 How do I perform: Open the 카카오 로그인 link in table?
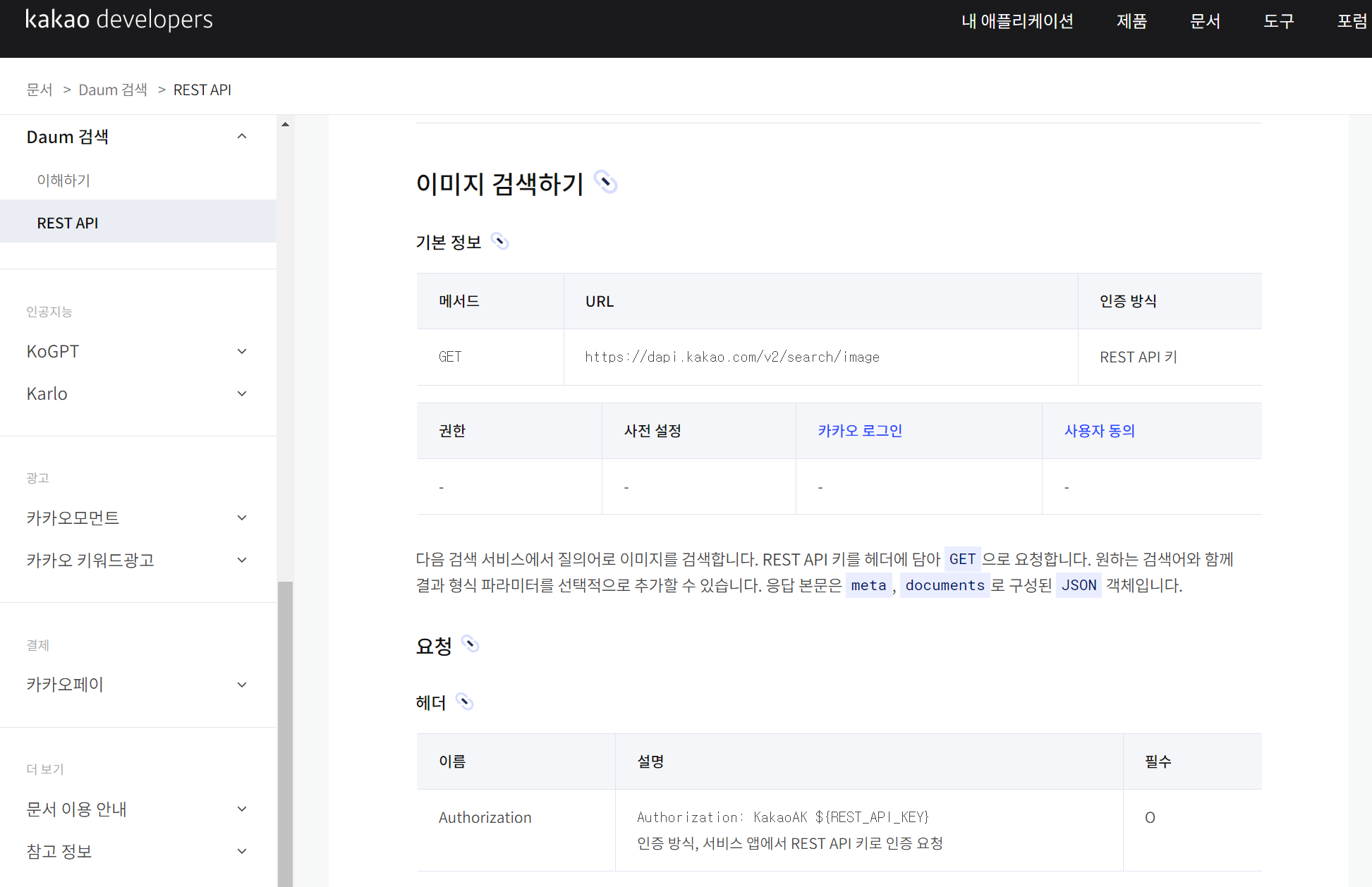[x=860, y=431]
